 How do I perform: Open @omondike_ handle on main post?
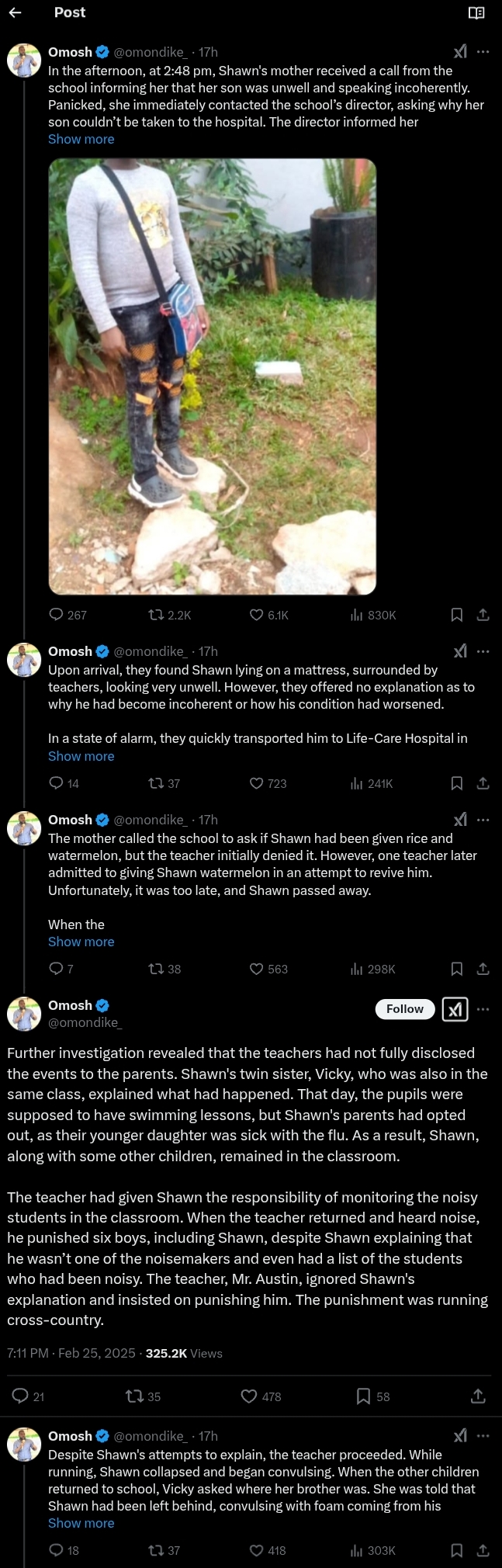[x=85, y=1022]
